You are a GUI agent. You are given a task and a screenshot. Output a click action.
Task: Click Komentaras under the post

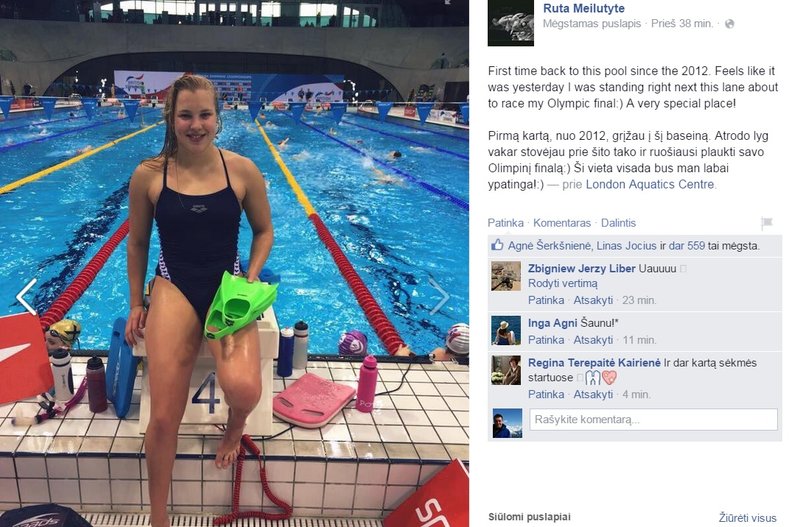[x=562, y=223]
